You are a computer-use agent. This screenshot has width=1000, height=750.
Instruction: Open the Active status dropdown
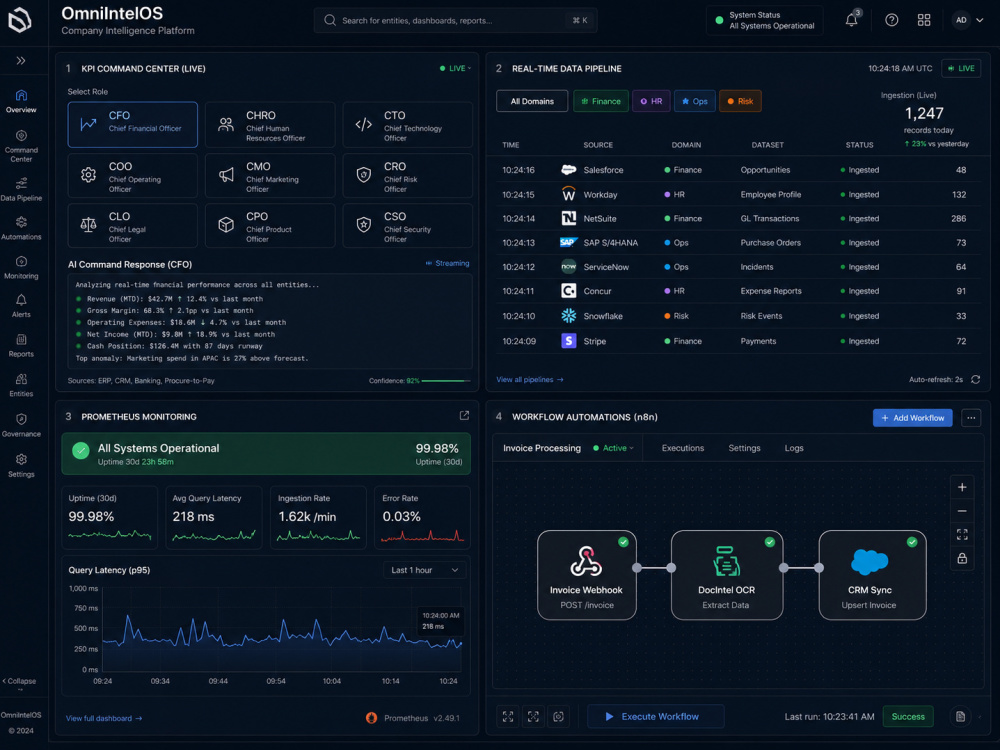tap(614, 448)
